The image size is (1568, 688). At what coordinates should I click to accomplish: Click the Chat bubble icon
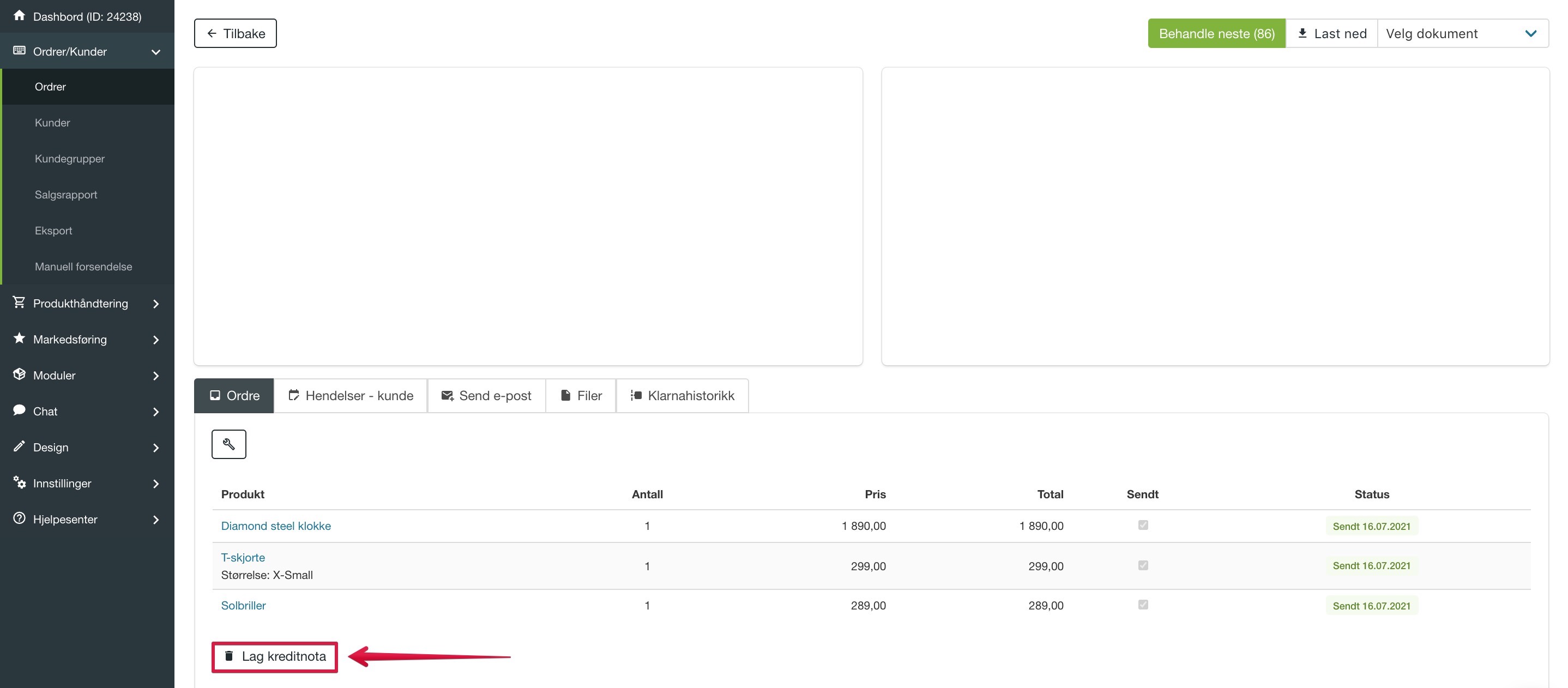[20, 410]
